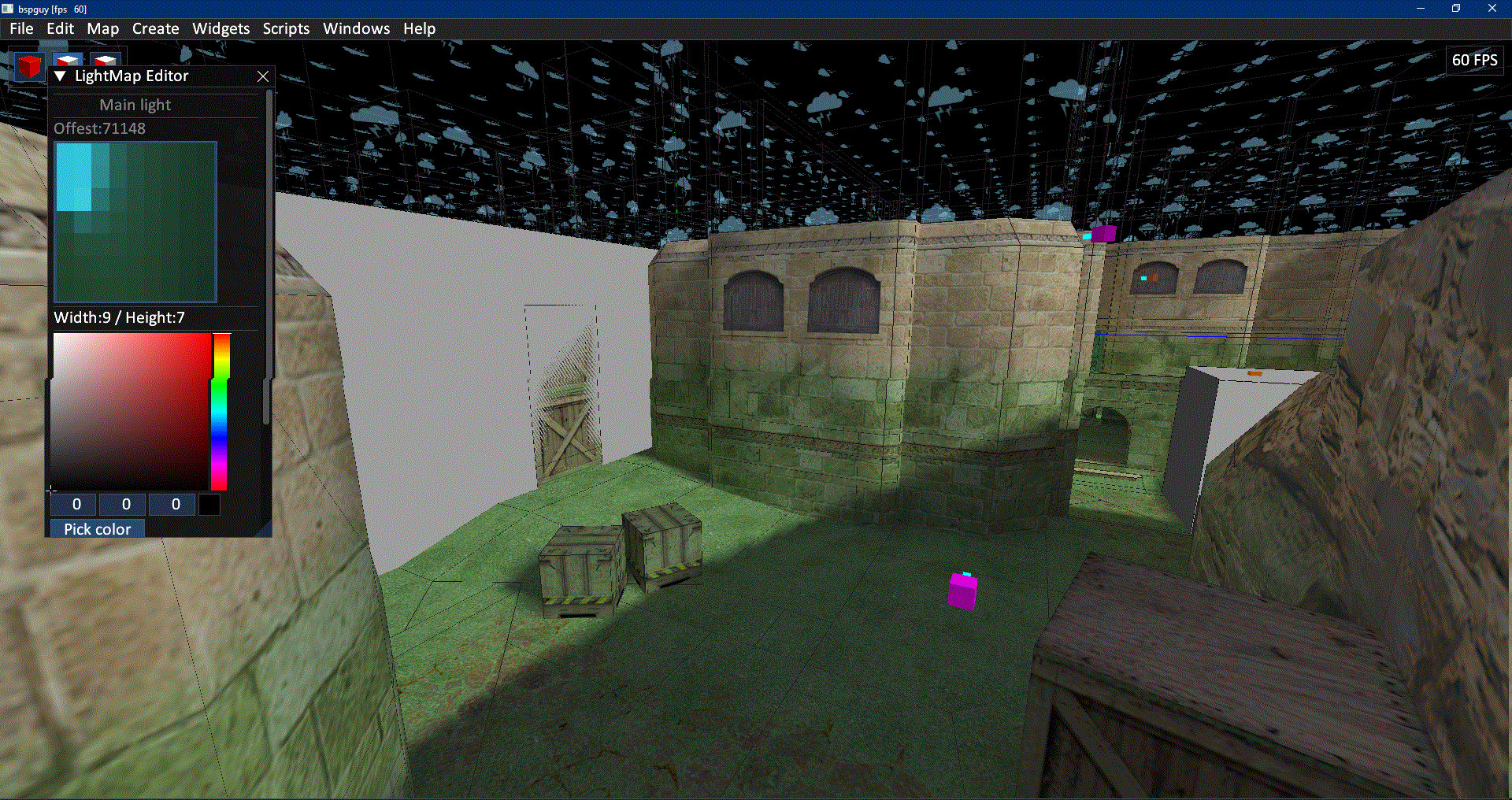The width and height of the screenshot is (1512, 800).
Task: Click the current color preview swatch
Action: [x=209, y=504]
